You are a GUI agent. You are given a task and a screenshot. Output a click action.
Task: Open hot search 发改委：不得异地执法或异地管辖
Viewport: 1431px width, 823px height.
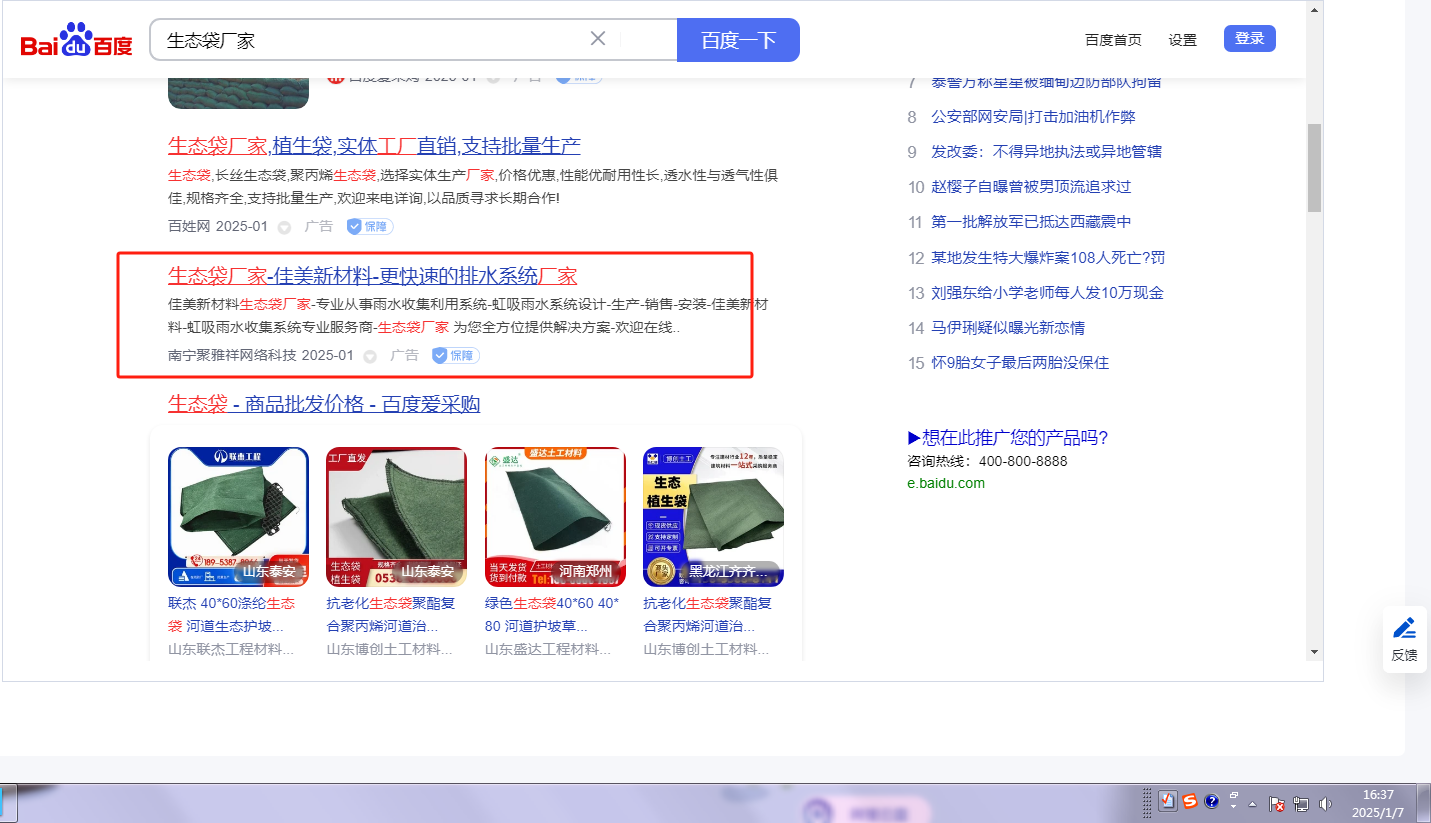coord(1046,152)
